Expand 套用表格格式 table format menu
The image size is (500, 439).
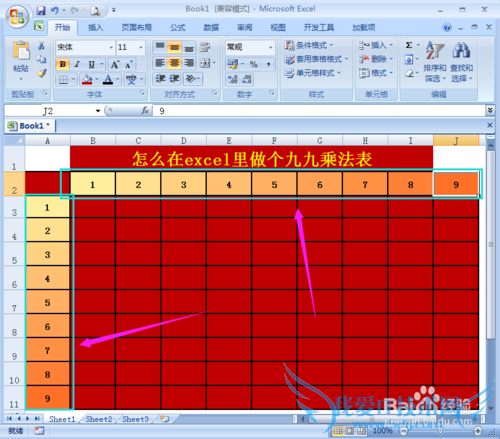coord(317,59)
